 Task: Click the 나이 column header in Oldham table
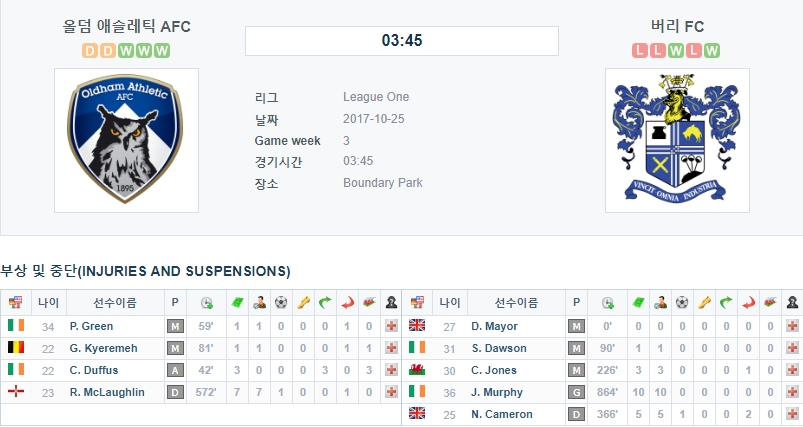point(49,303)
